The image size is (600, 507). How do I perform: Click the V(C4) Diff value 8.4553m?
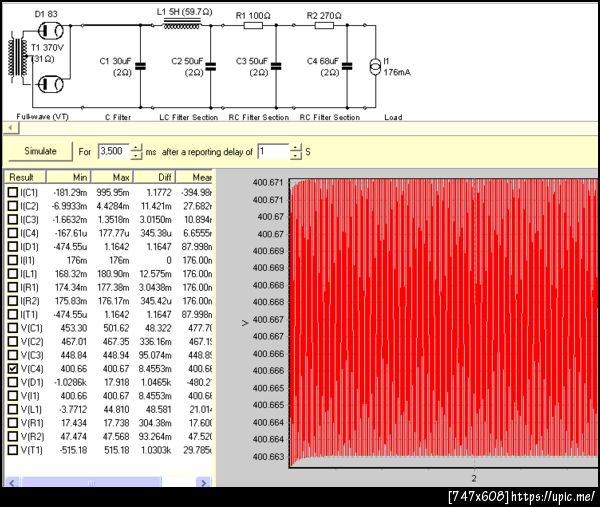click(x=155, y=368)
